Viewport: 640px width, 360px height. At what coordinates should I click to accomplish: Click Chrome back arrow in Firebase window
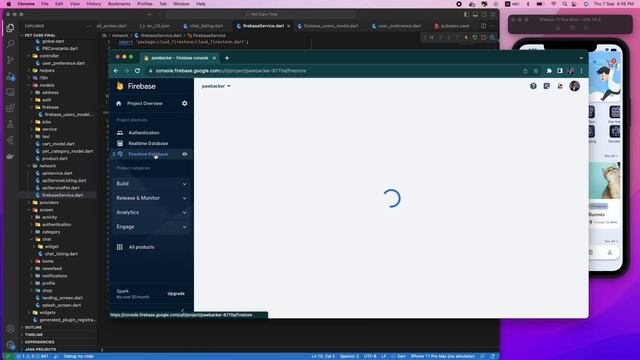click(x=116, y=71)
